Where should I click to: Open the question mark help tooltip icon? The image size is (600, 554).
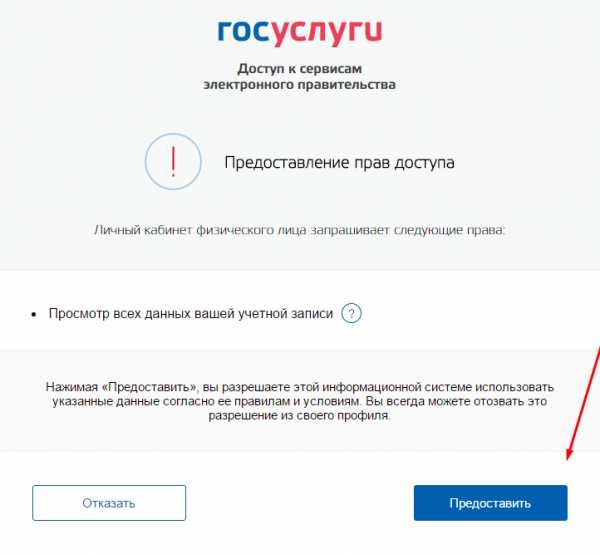(x=351, y=313)
